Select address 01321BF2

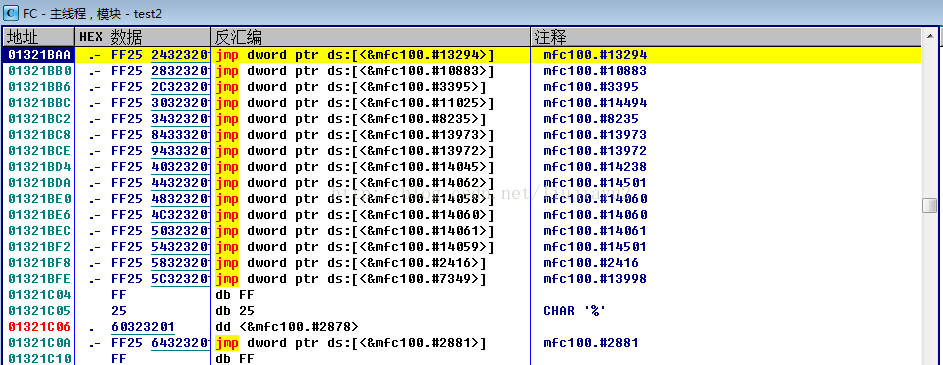click(x=40, y=247)
